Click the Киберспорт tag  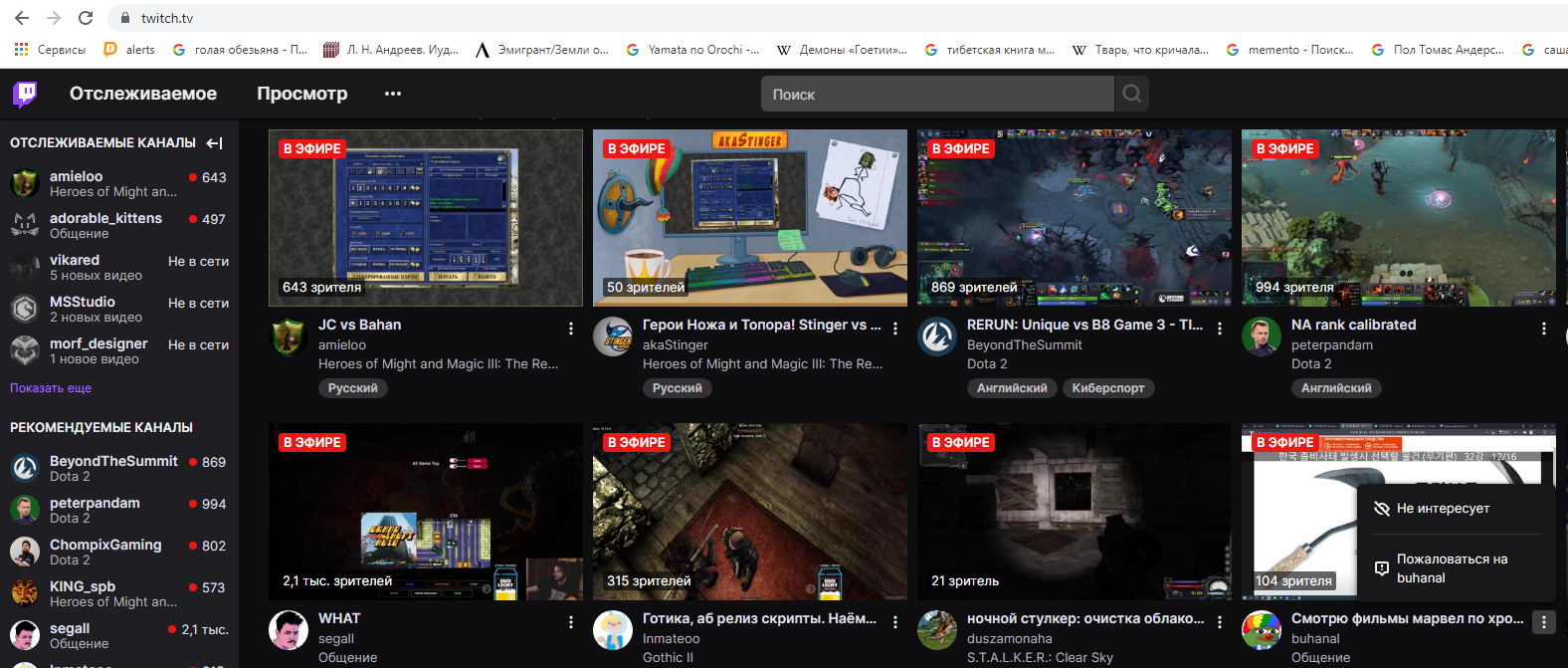[x=1107, y=388]
